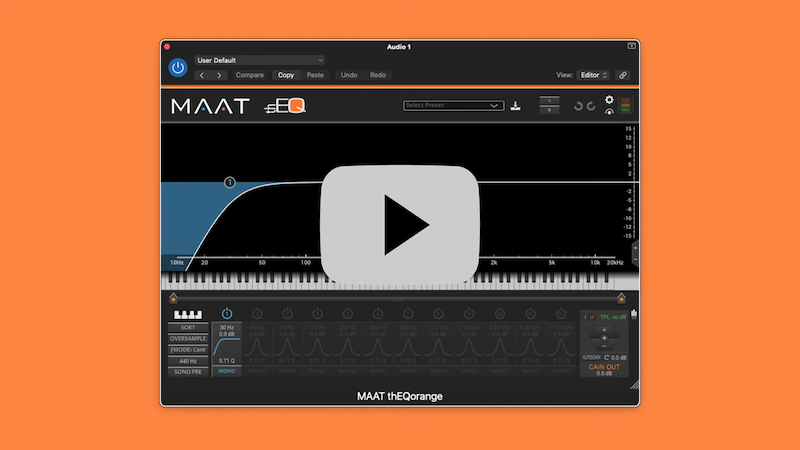Click the orange GAIN OUT label
800x450 pixels.
[604, 367]
